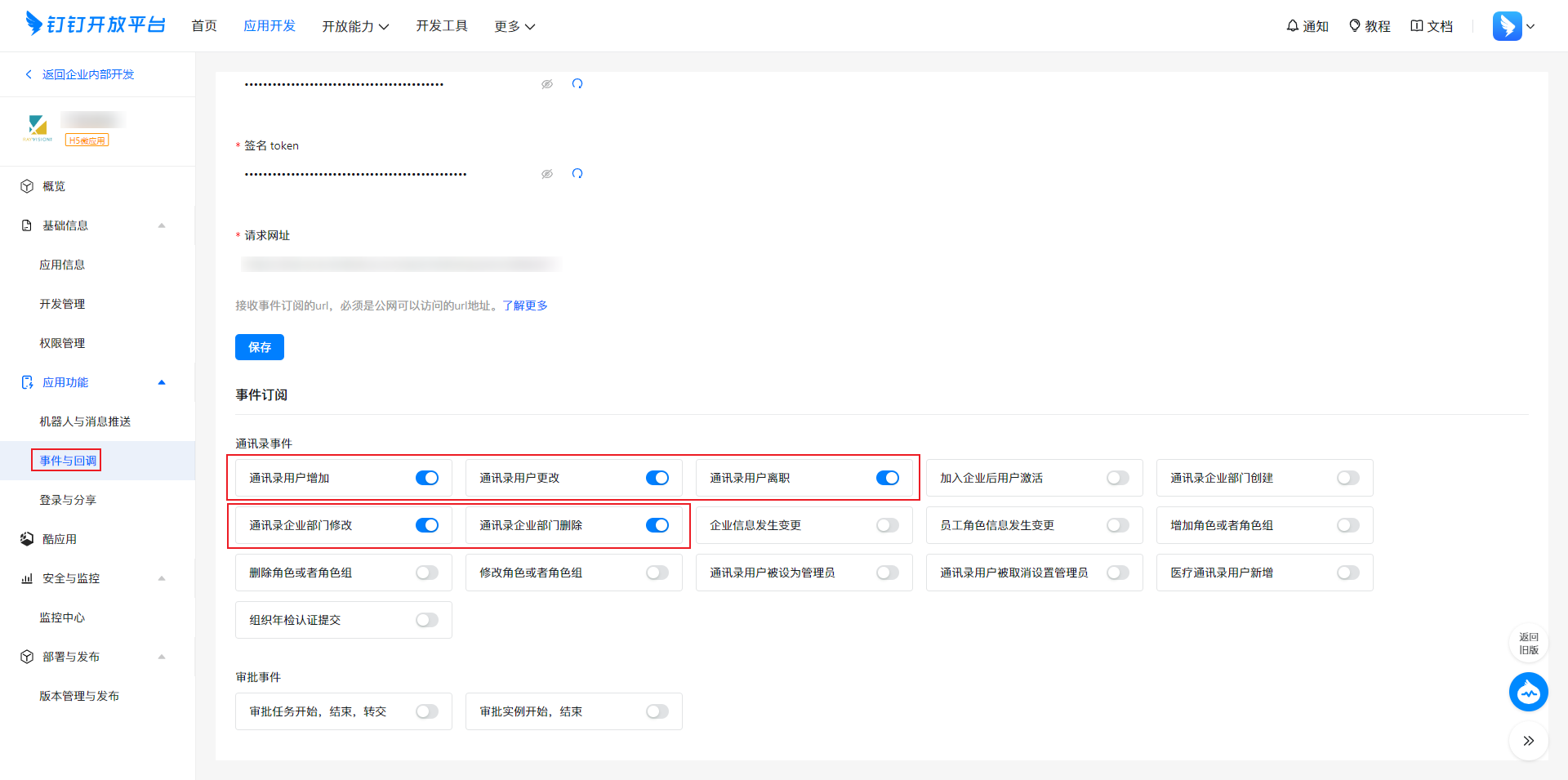Open 权限管理 in sidebar
The image size is (1568, 780).
tap(62, 343)
